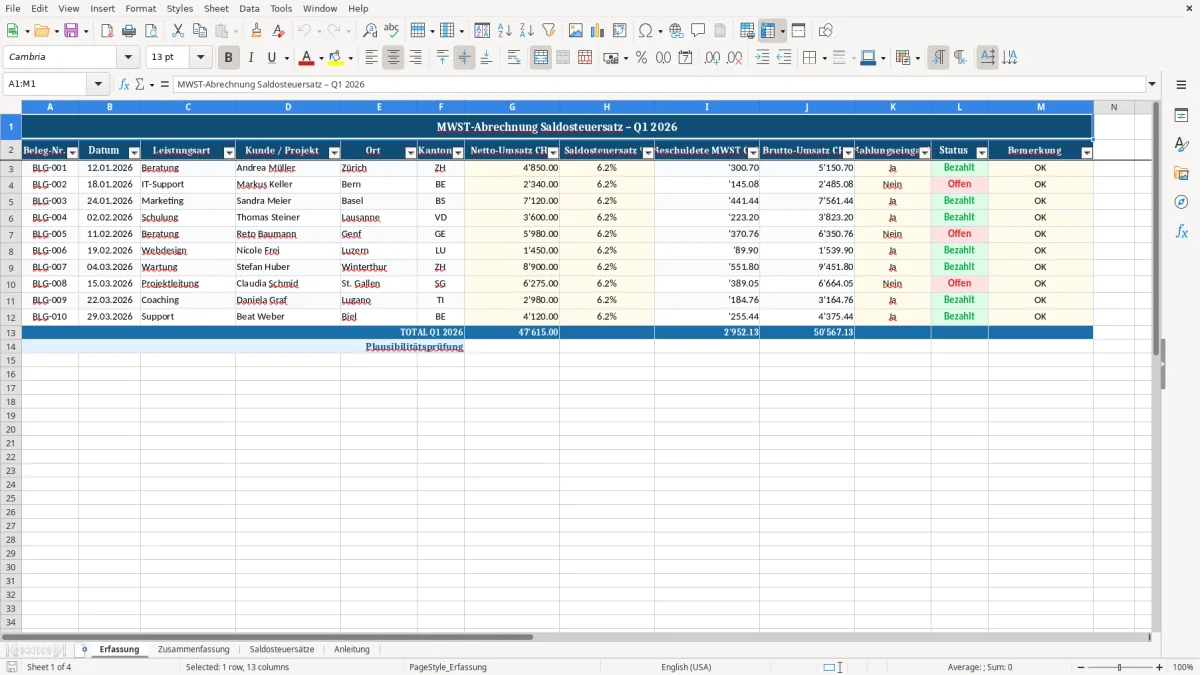Toggle Center Horizontally alignment

coord(394,58)
